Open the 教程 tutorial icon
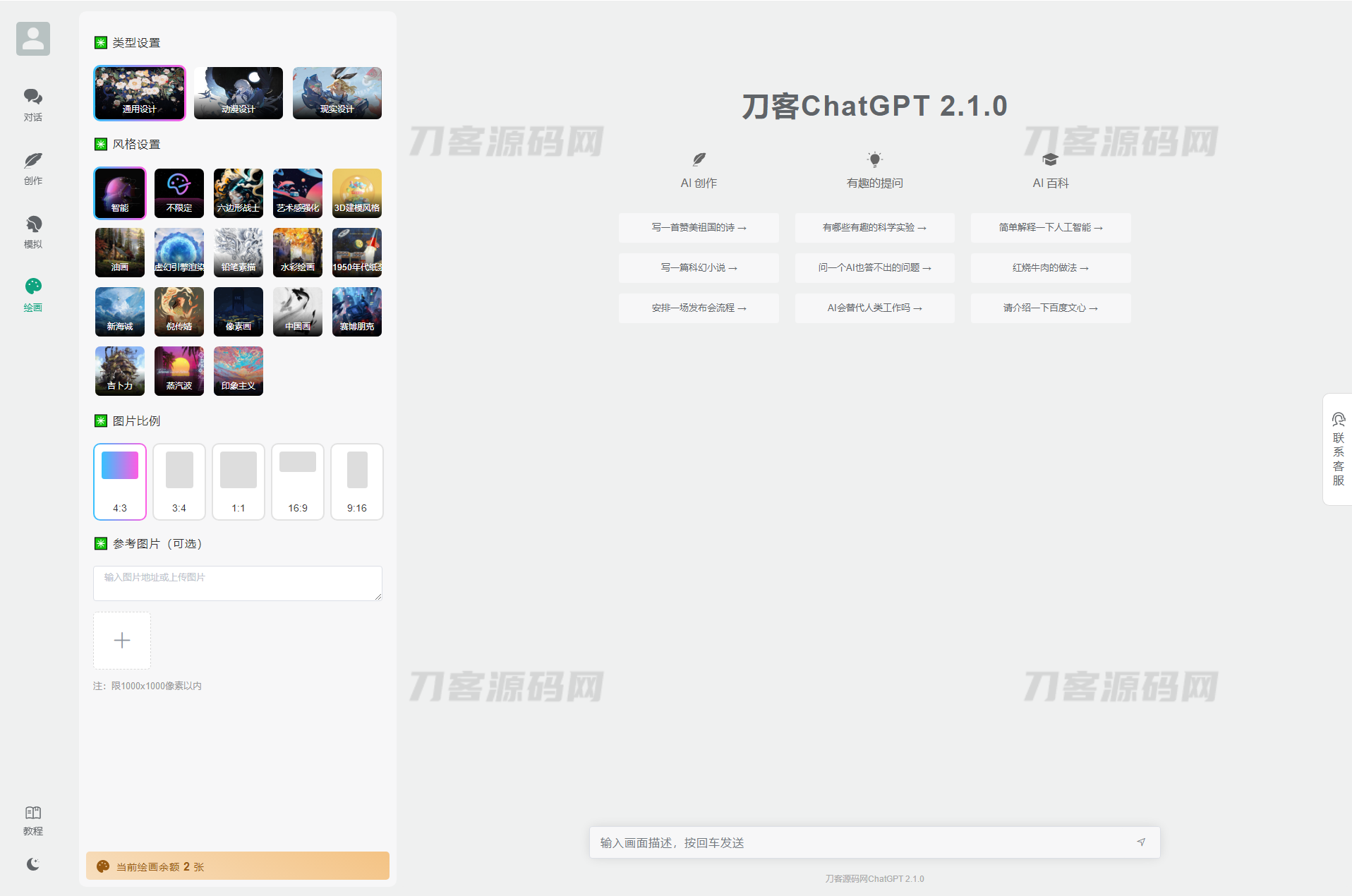Image resolution: width=1352 pixels, height=896 pixels. pos(32,820)
